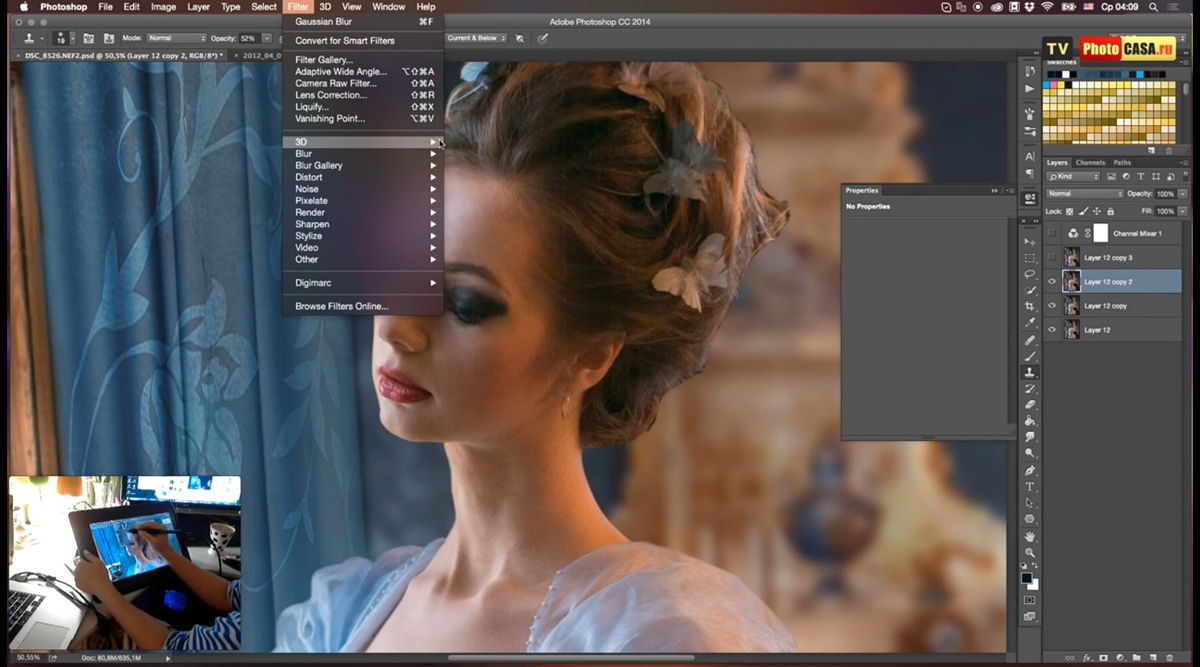Toggle Lock image pixels brush icon

(1082, 212)
